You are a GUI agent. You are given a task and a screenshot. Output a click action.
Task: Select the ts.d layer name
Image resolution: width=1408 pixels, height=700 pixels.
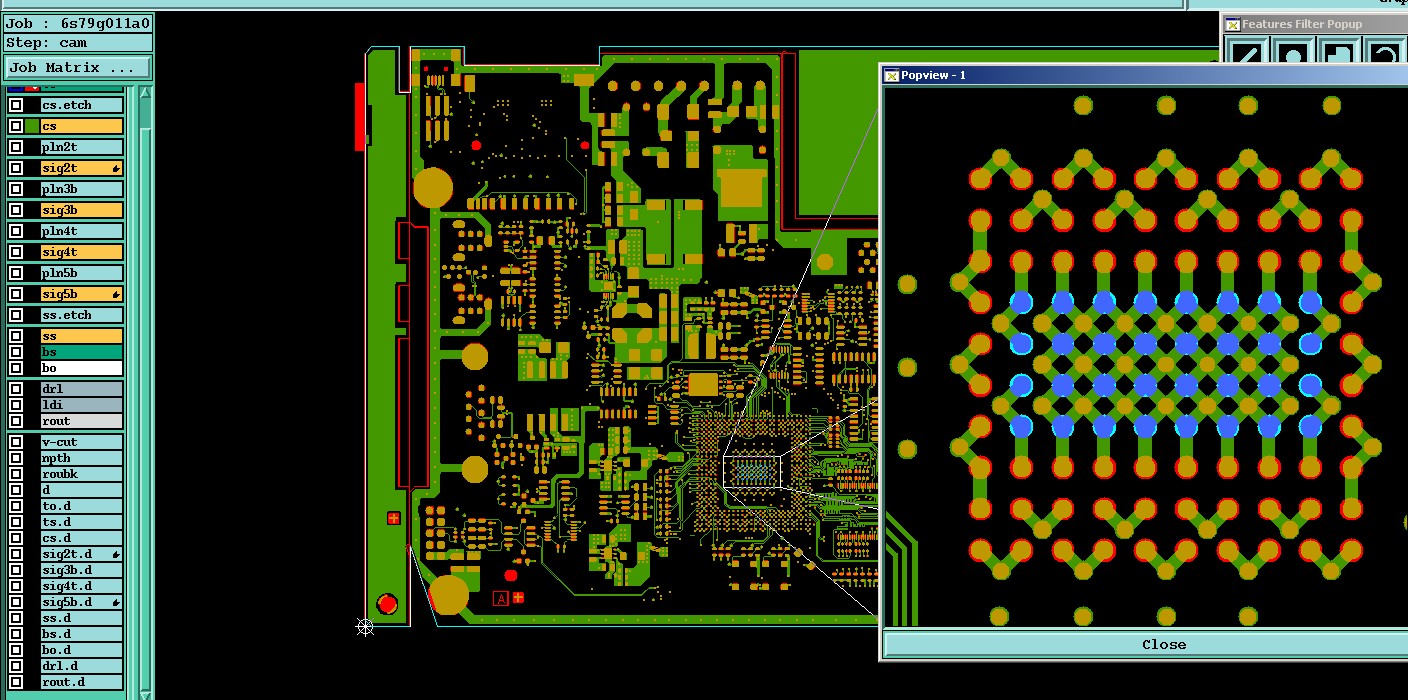82,522
